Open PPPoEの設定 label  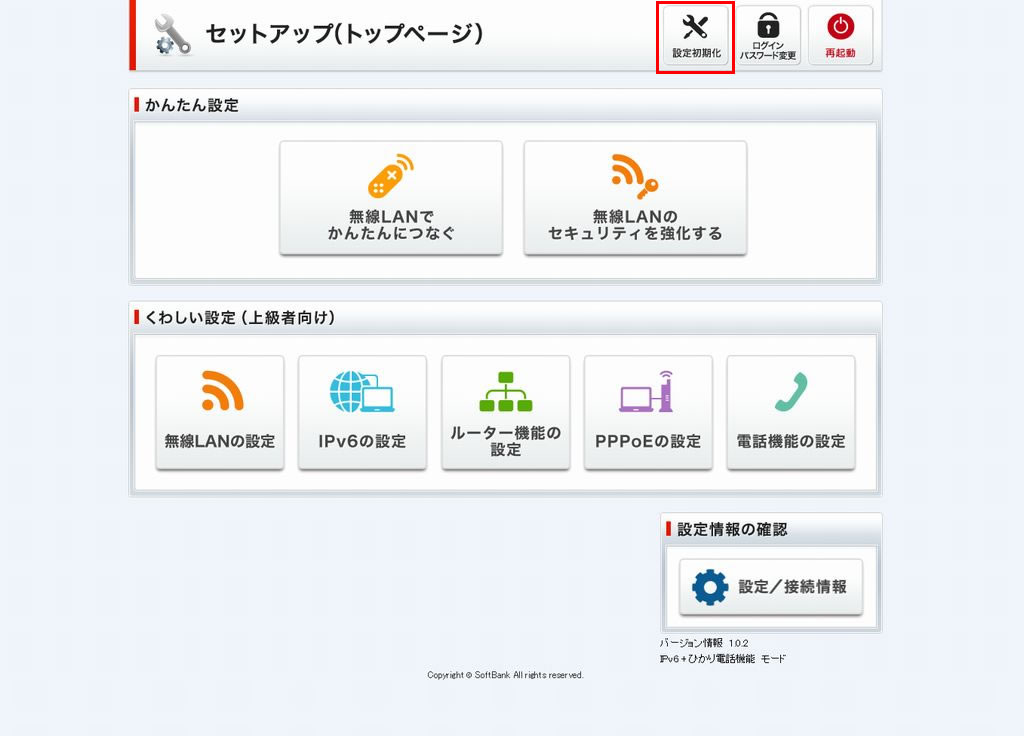[x=648, y=441]
